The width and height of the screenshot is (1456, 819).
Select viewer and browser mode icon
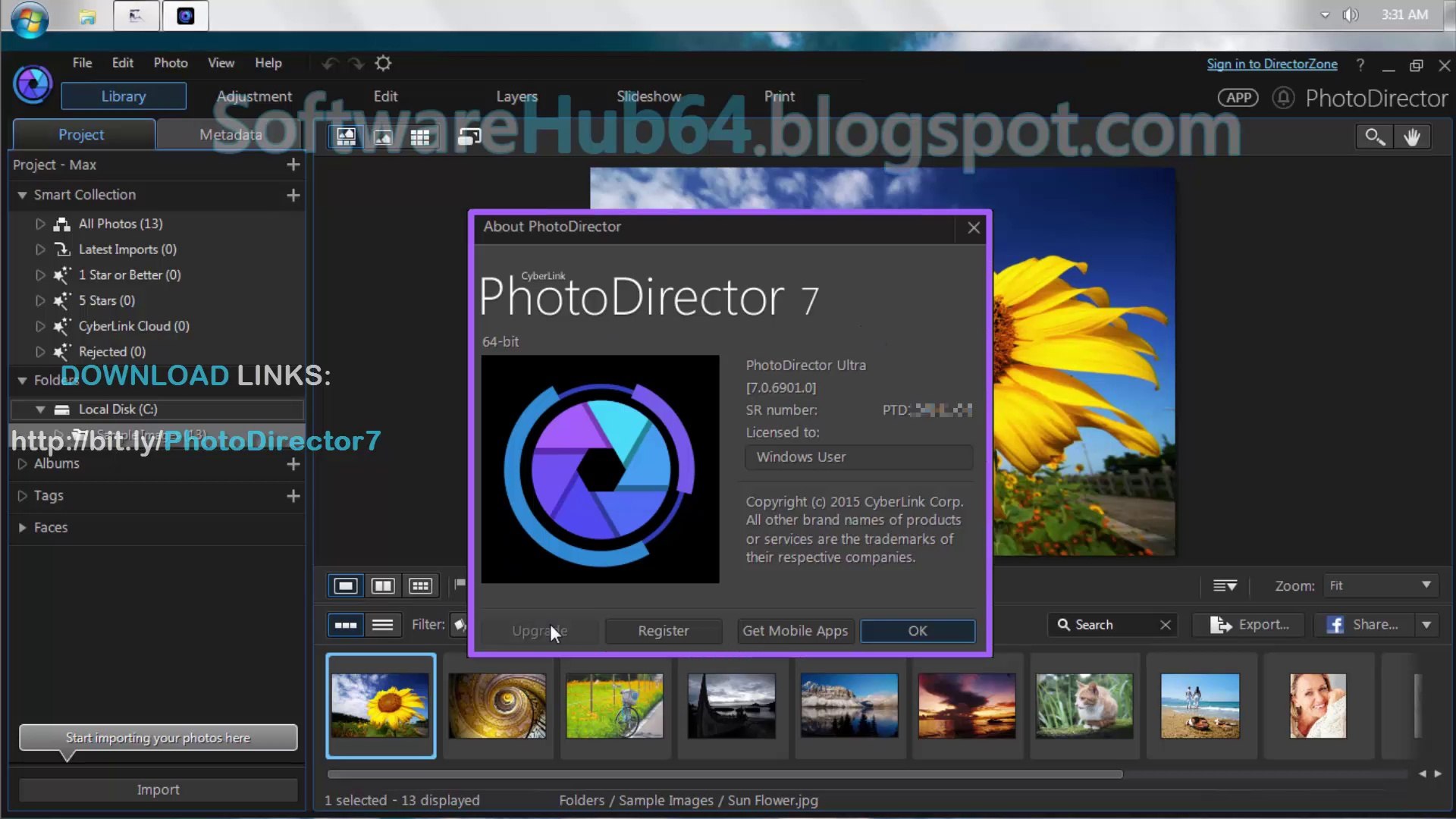tap(346, 136)
